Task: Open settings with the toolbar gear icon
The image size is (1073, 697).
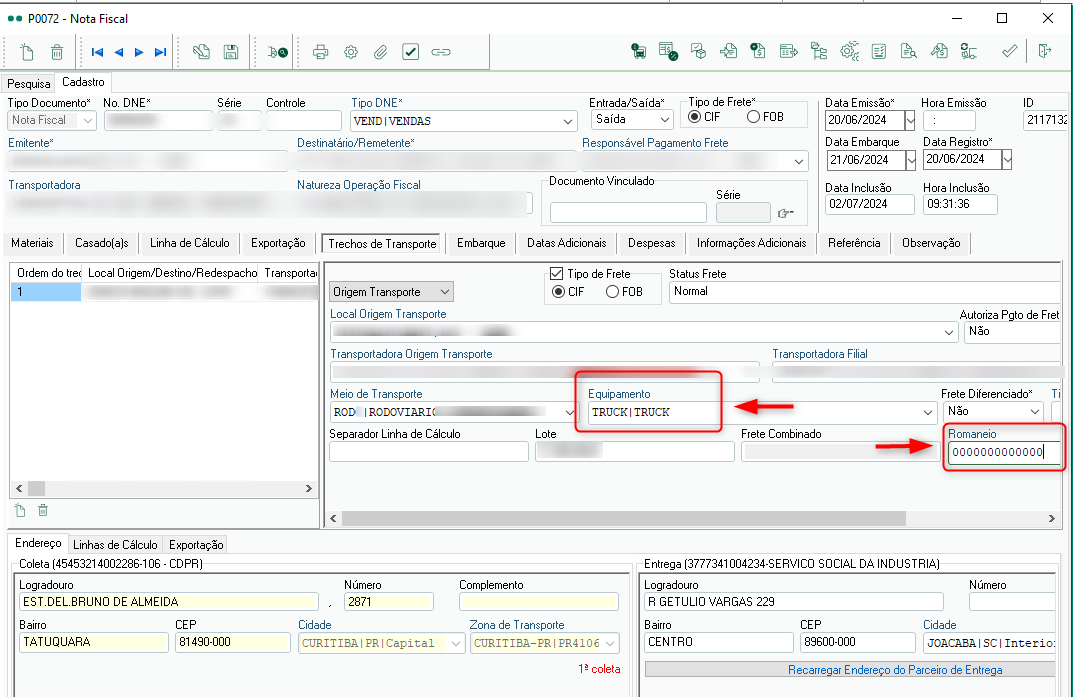Action: (351, 52)
